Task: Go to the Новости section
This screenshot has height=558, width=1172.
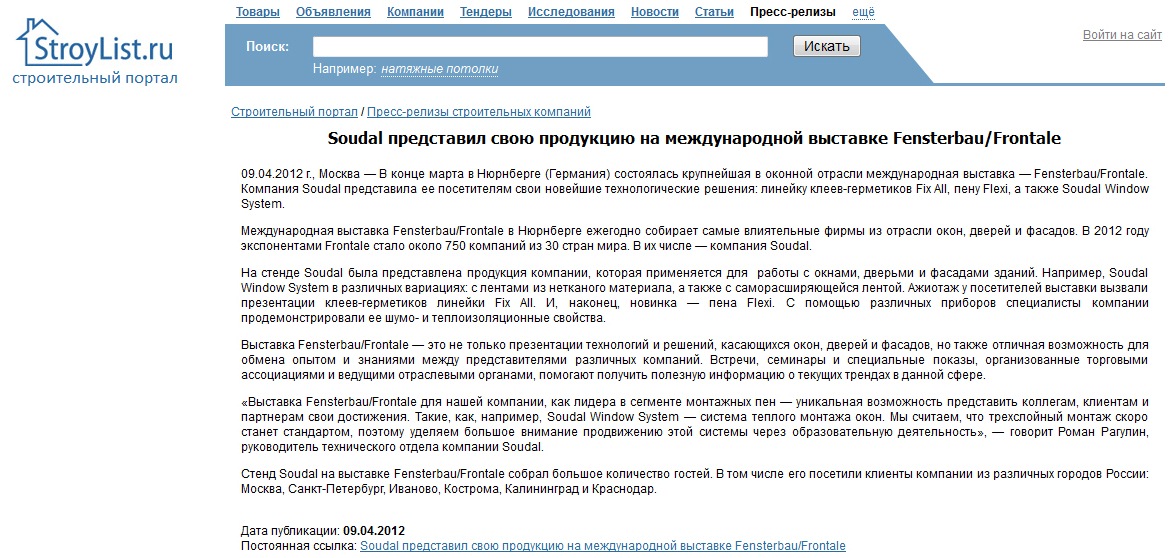Action: pos(655,11)
